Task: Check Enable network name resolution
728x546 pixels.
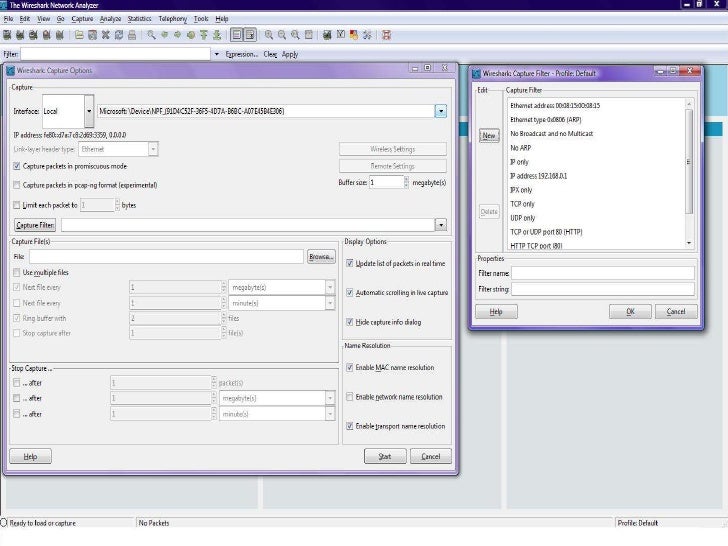Action: coord(350,397)
